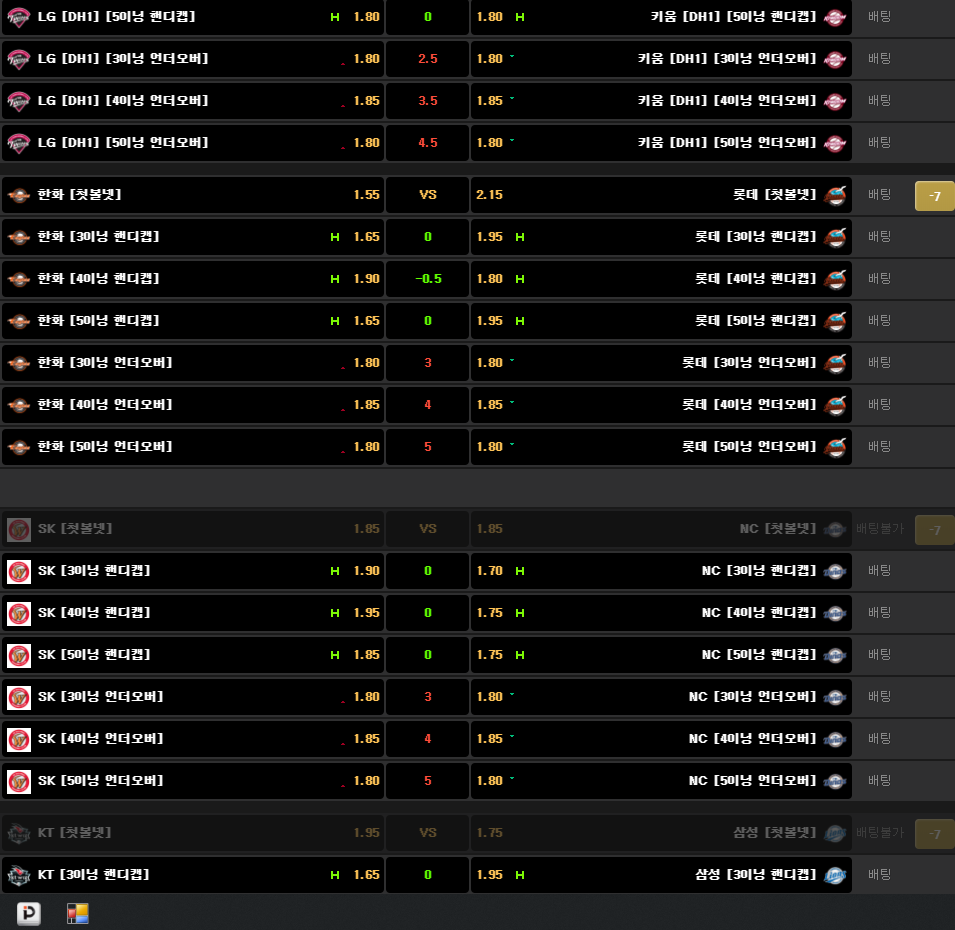The width and height of the screenshot is (955, 930).
Task: Click VS cell in 한화 롯데 첫볼넷 row
Action: (x=427, y=195)
